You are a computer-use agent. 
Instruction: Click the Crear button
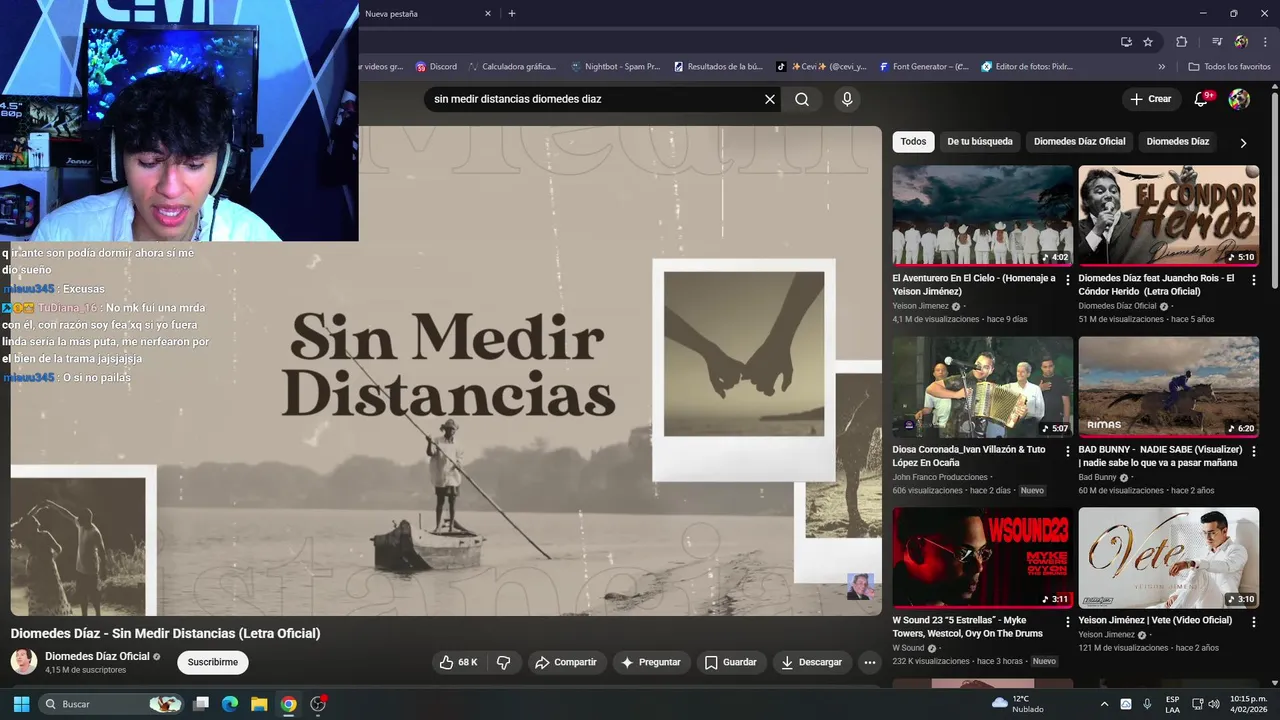[x=1150, y=99]
